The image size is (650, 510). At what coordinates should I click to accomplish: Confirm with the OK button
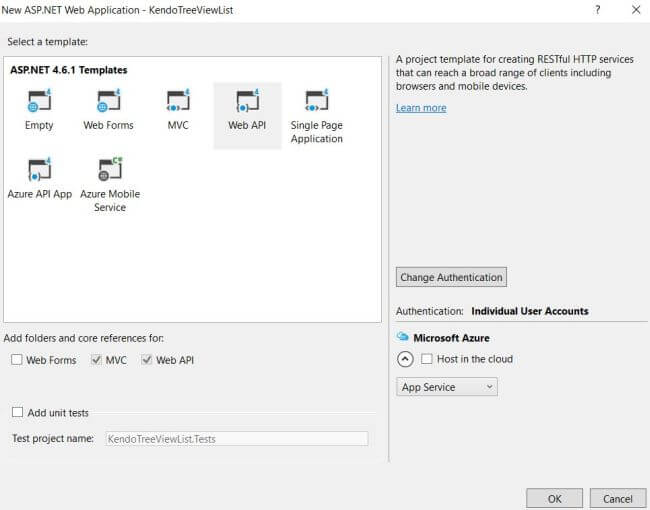click(554, 498)
